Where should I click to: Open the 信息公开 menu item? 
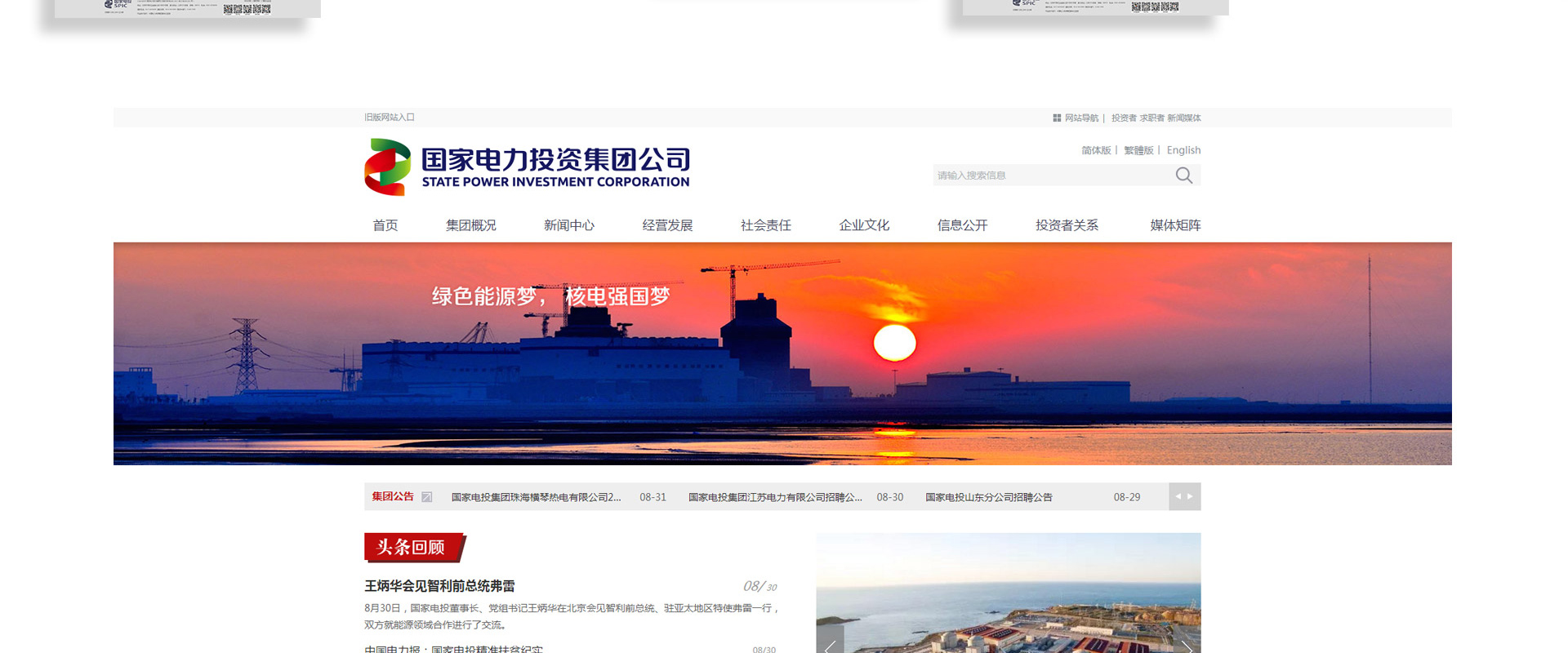coord(962,225)
